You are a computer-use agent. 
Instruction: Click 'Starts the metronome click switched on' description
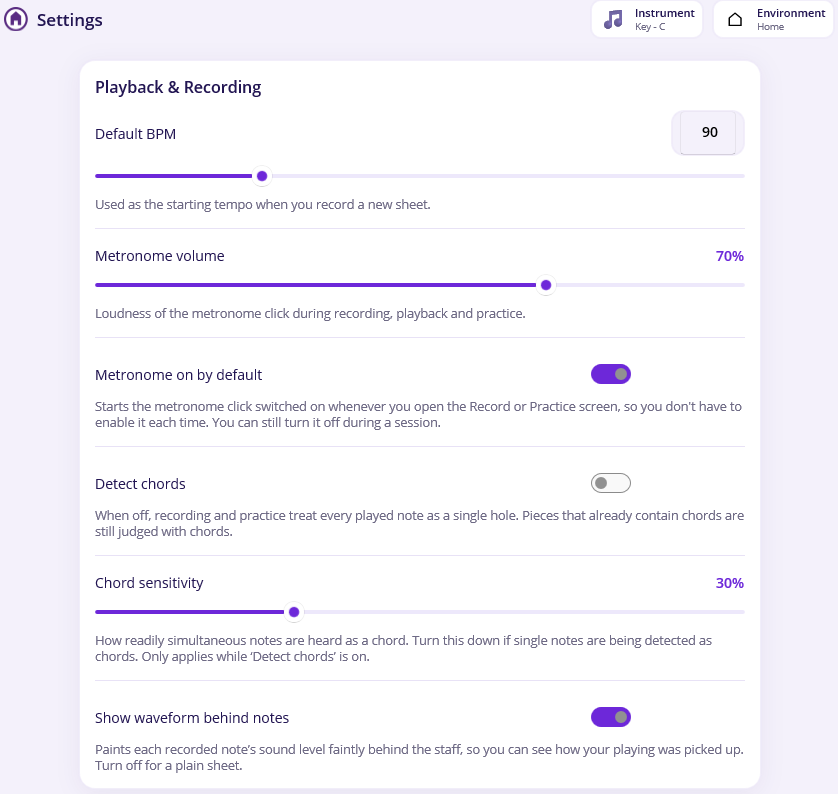tap(418, 414)
